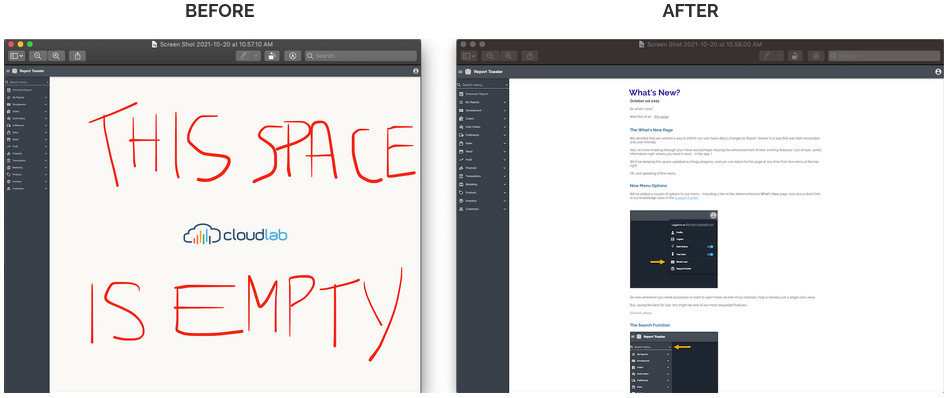Open the Support Center link in AFTER window

(686, 198)
